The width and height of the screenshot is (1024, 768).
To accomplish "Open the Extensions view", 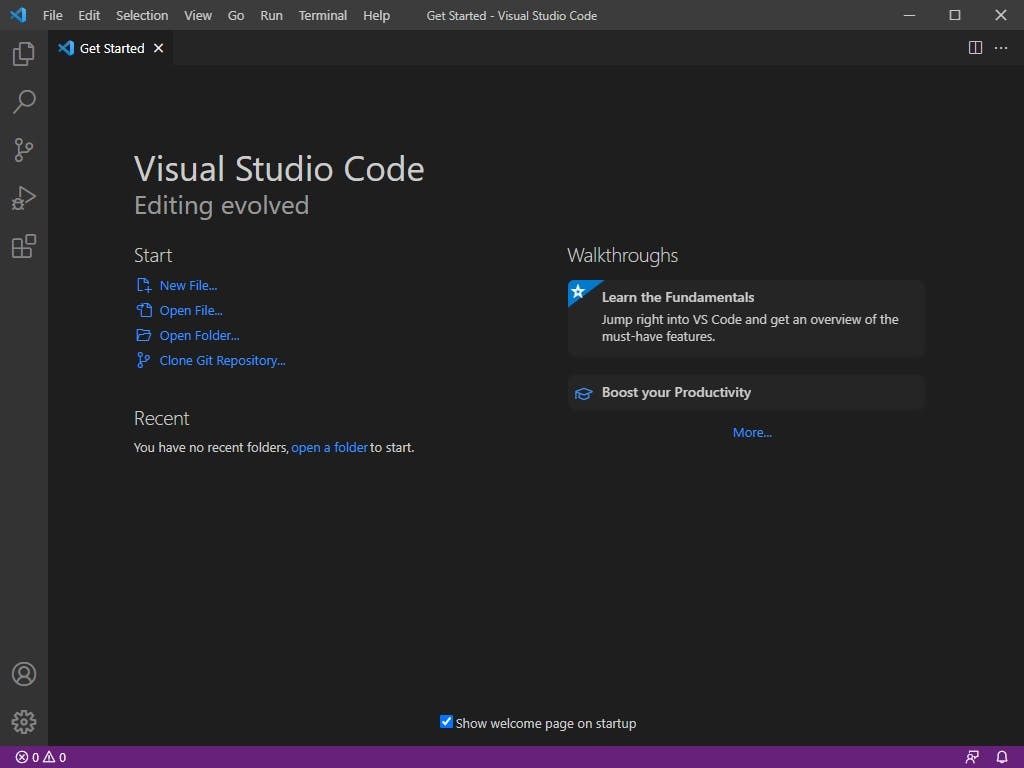I will (23, 246).
